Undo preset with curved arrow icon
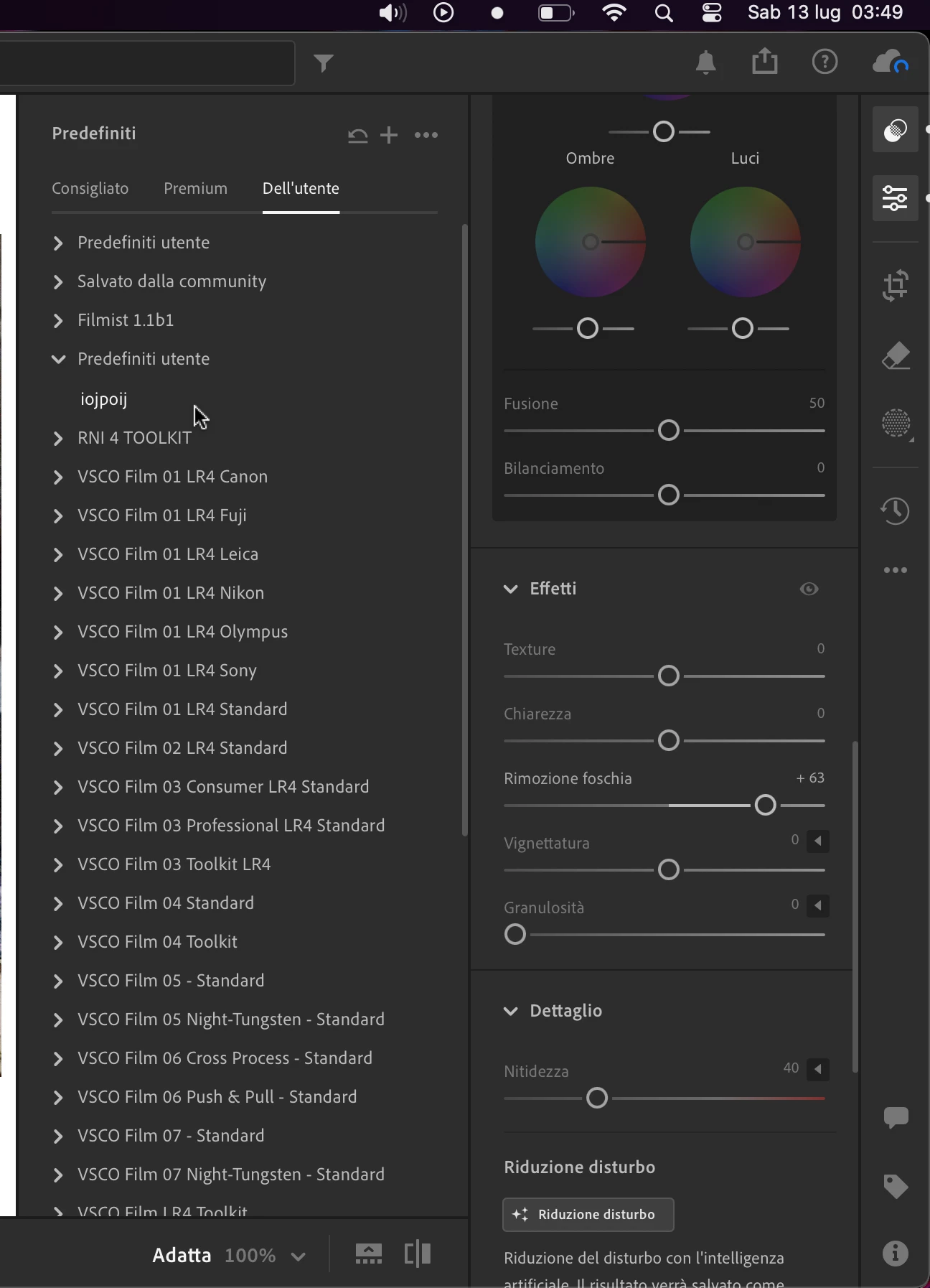 (x=357, y=135)
